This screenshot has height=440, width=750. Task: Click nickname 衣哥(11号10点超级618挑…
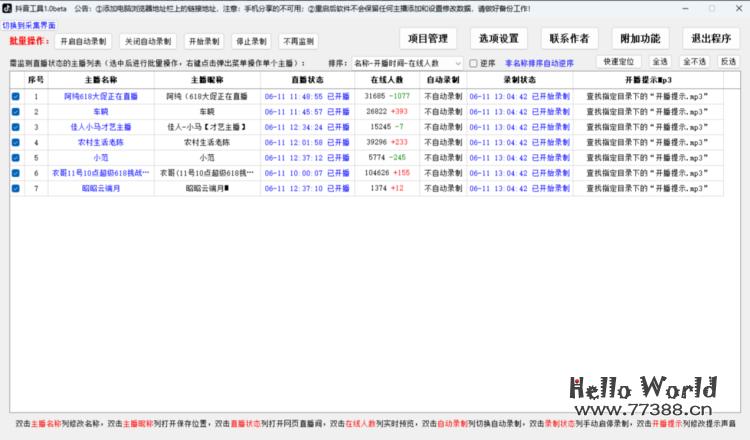pos(207,173)
